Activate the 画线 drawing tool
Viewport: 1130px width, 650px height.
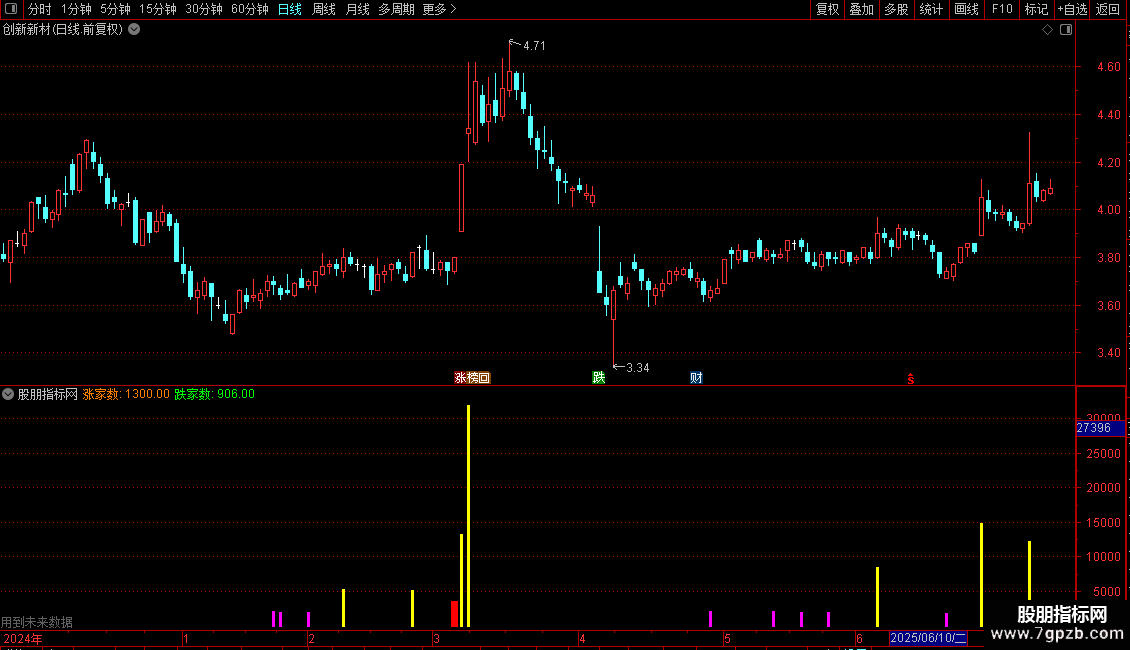coord(966,9)
